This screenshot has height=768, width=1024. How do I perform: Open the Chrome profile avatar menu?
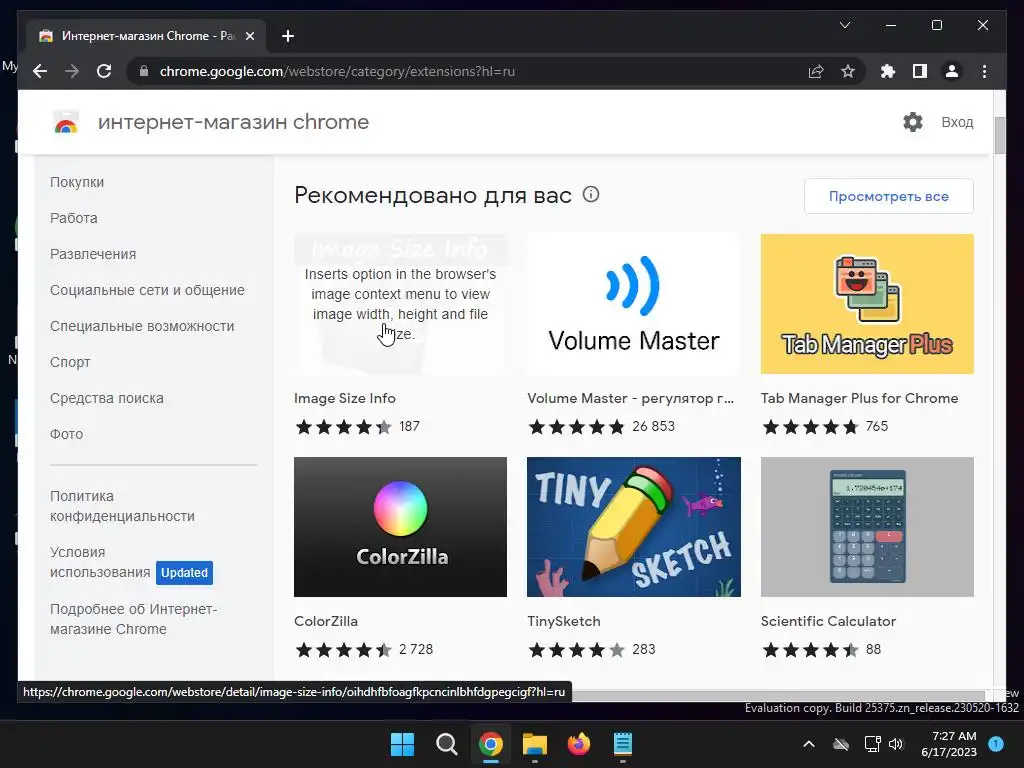[952, 71]
